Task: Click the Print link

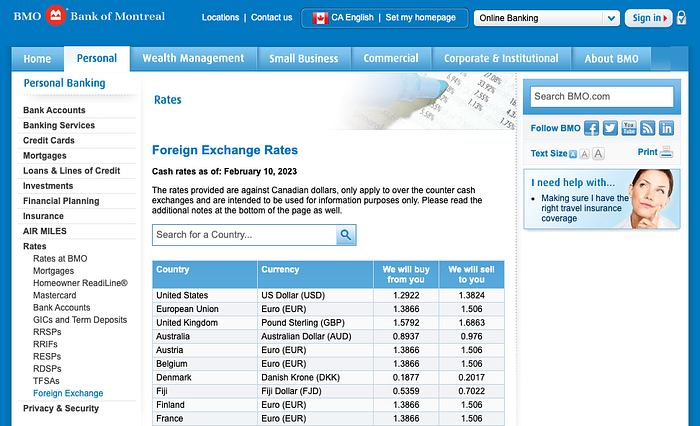Action: point(647,152)
